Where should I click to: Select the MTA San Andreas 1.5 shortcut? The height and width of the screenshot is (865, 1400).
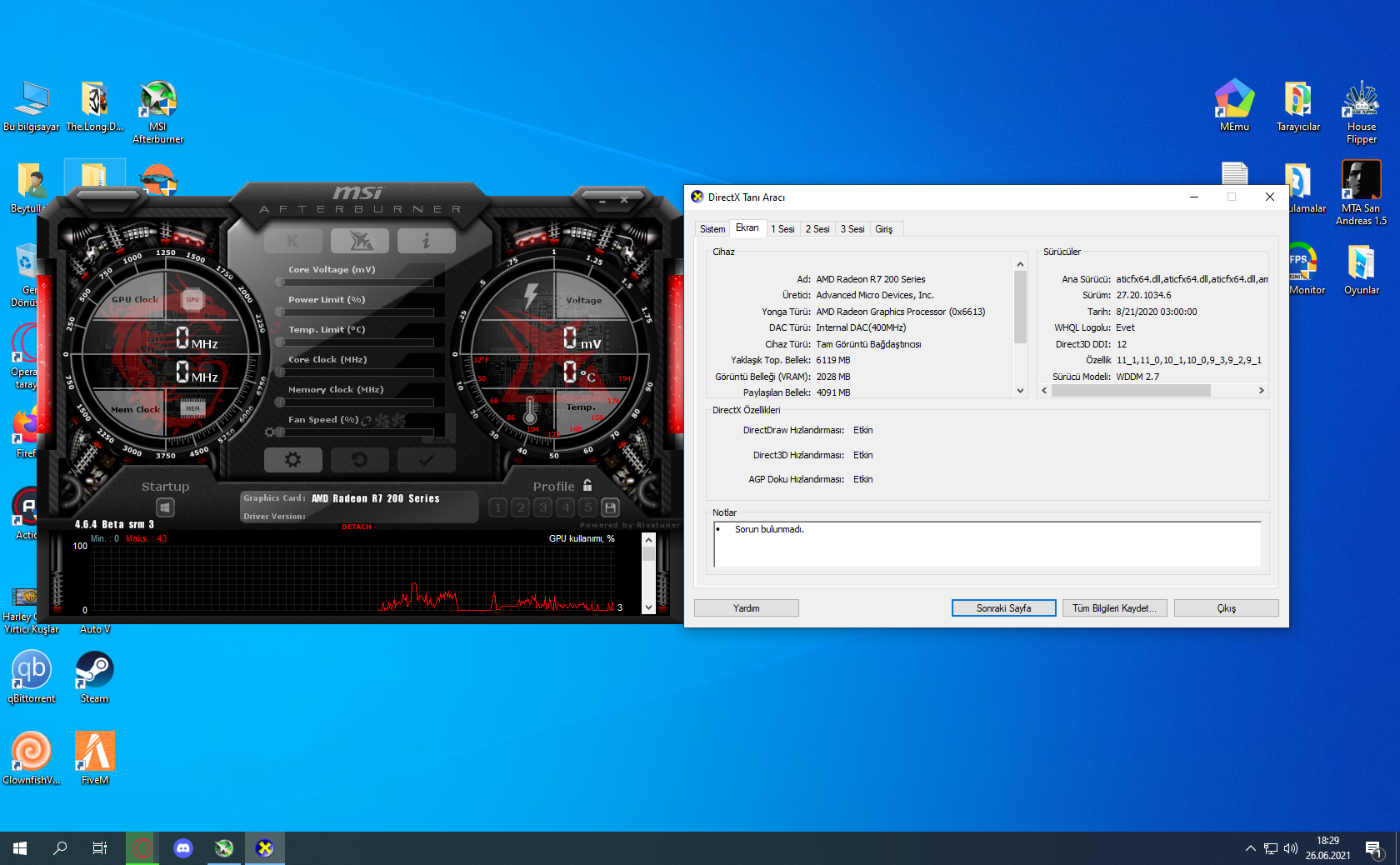(x=1362, y=194)
